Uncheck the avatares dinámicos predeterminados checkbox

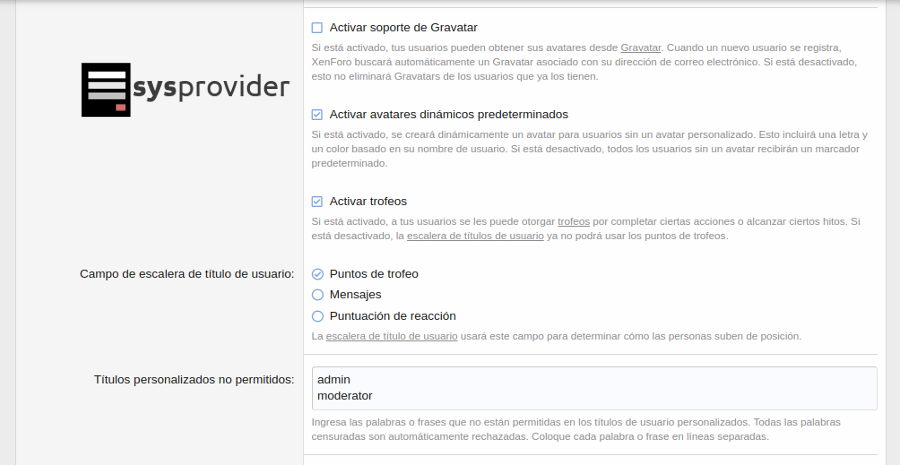(317, 114)
